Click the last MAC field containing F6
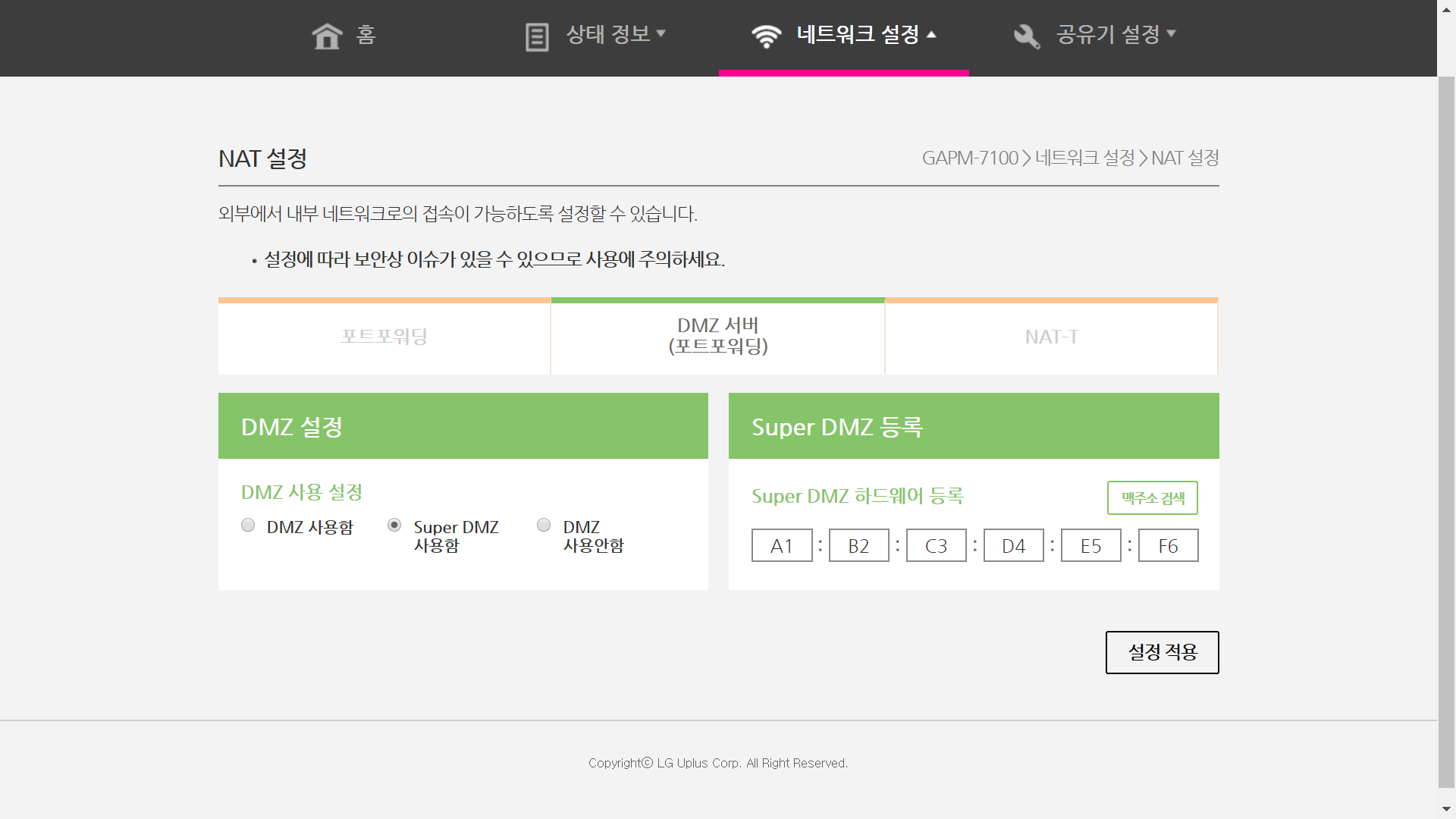The width and height of the screenshot is (1456, 819). [x=1168, y=545]
